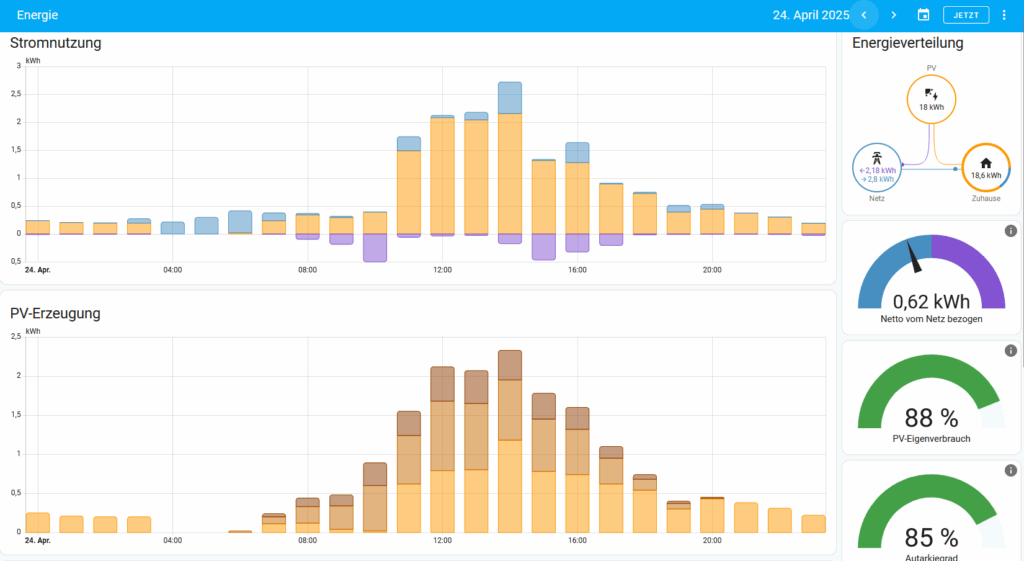Click the largest purple bar below zero in Stromnutzung
This screenshot has width=1024, height=561.
point(375,247)
